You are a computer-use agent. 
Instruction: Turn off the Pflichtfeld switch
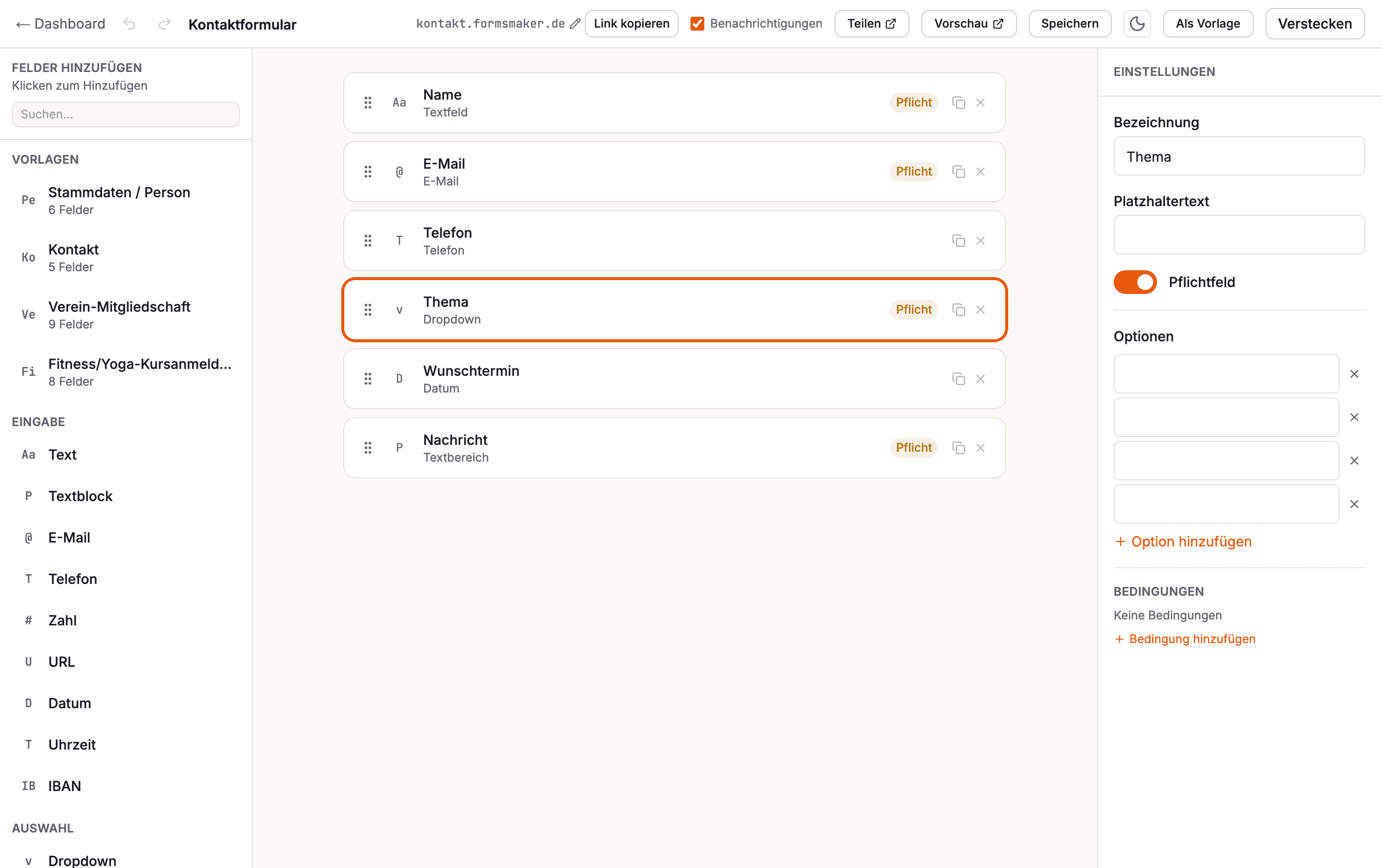coord(1135,282)
